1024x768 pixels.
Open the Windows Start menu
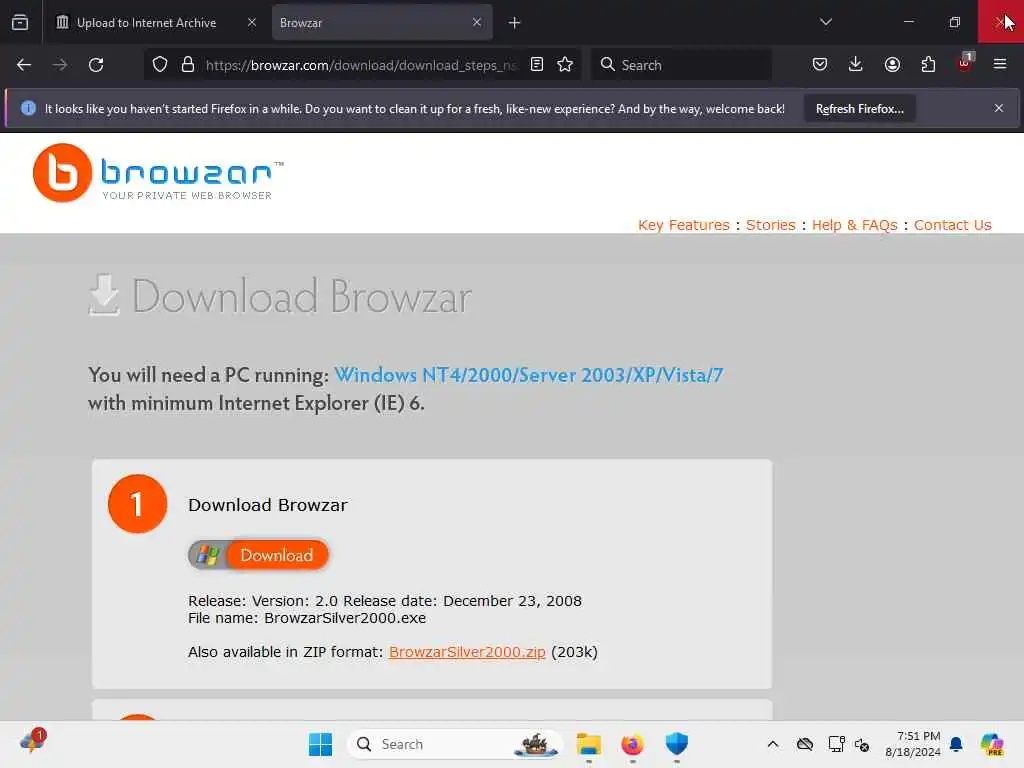[x=321, y=744]
